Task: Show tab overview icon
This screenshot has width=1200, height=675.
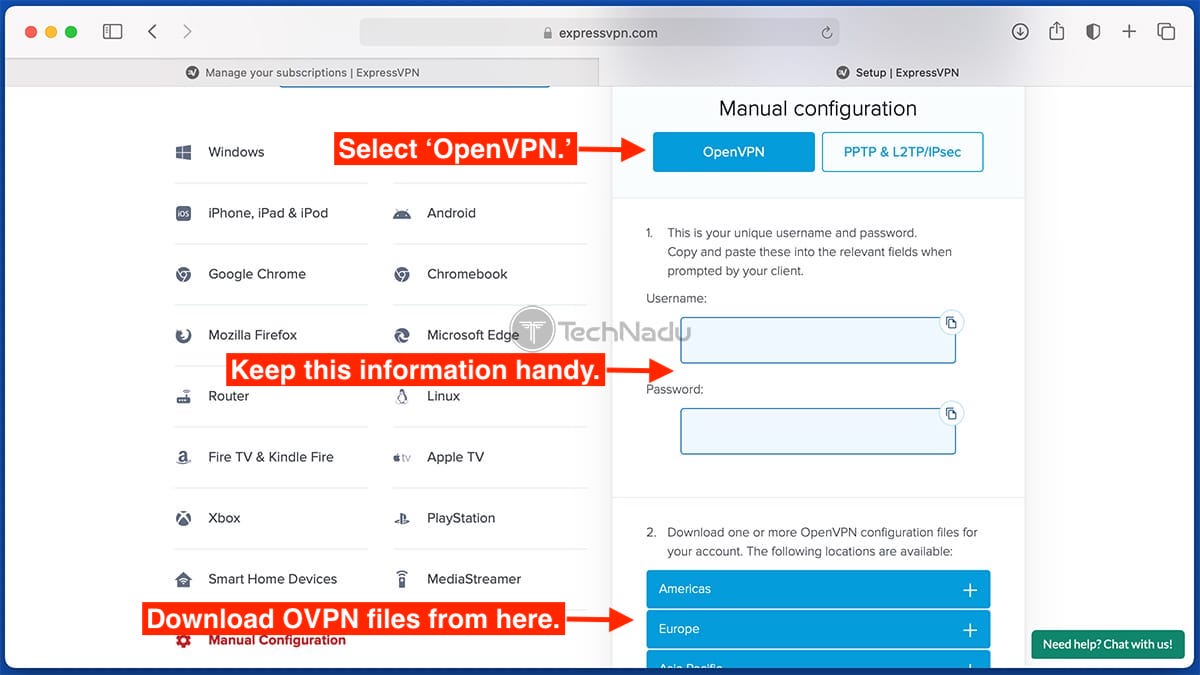Action: coord(1166,32)
